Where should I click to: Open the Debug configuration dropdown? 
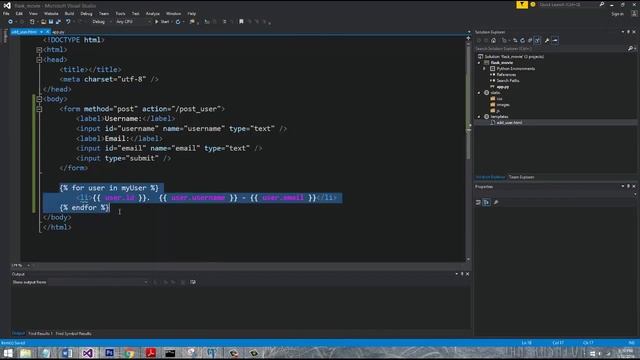tap(101, 22)
